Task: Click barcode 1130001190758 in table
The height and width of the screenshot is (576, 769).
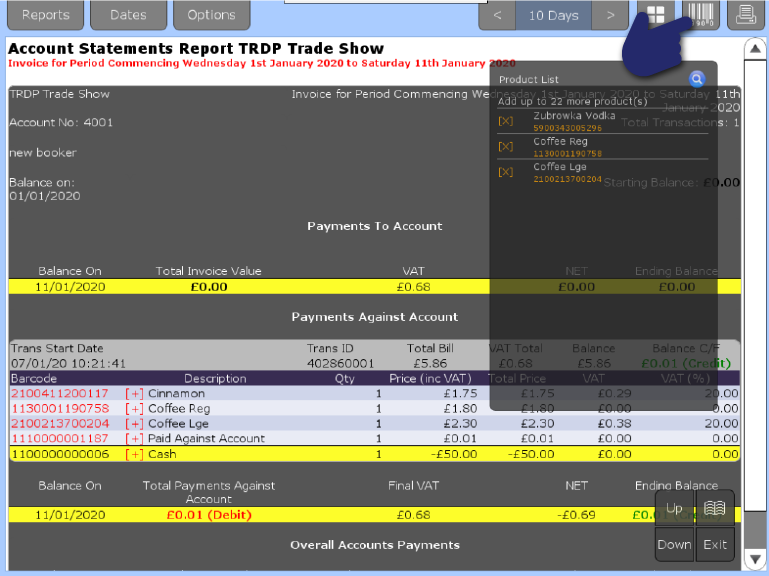Action: tap(60, 409)
